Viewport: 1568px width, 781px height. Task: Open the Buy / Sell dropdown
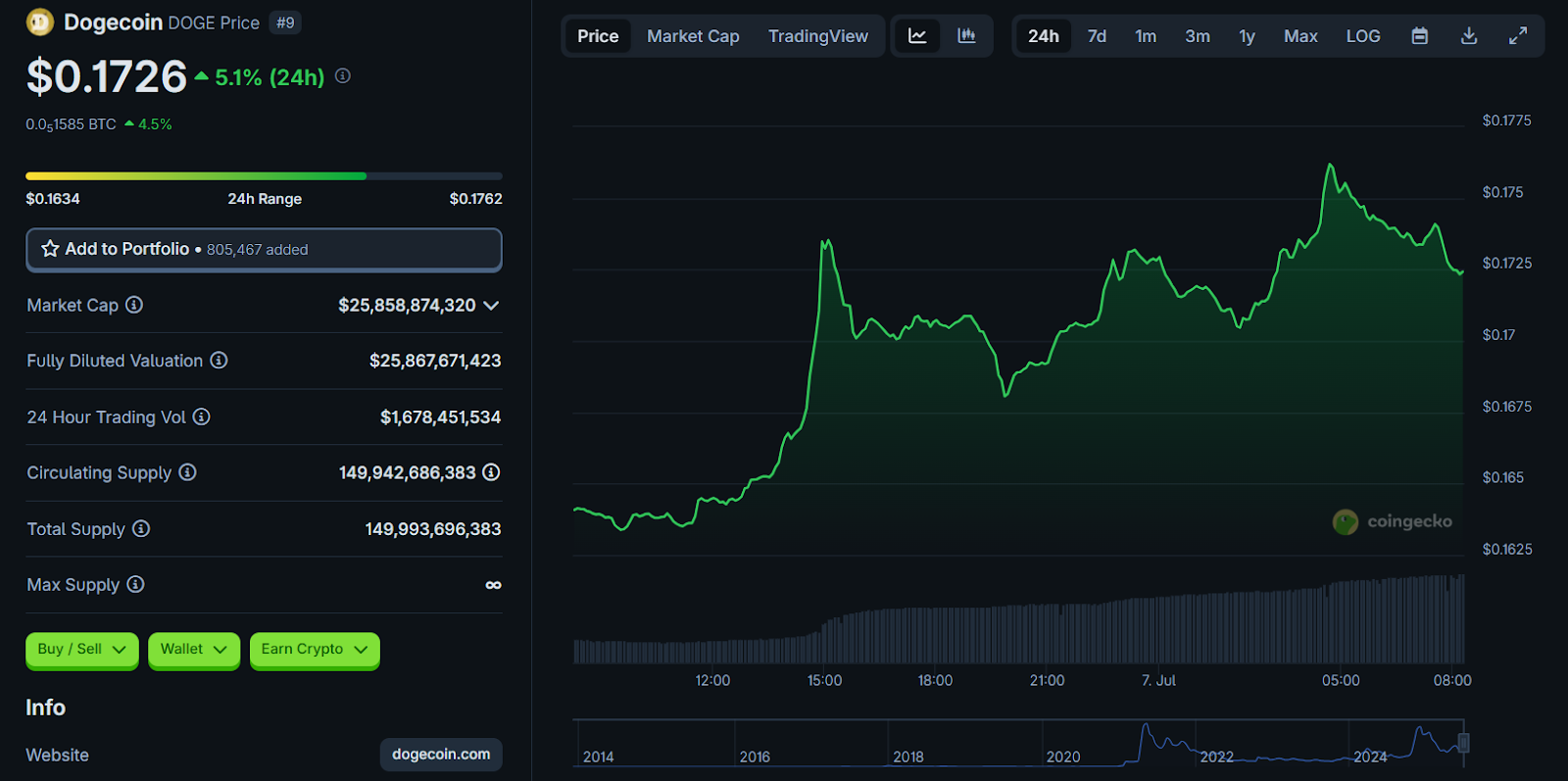pos(82,650)
